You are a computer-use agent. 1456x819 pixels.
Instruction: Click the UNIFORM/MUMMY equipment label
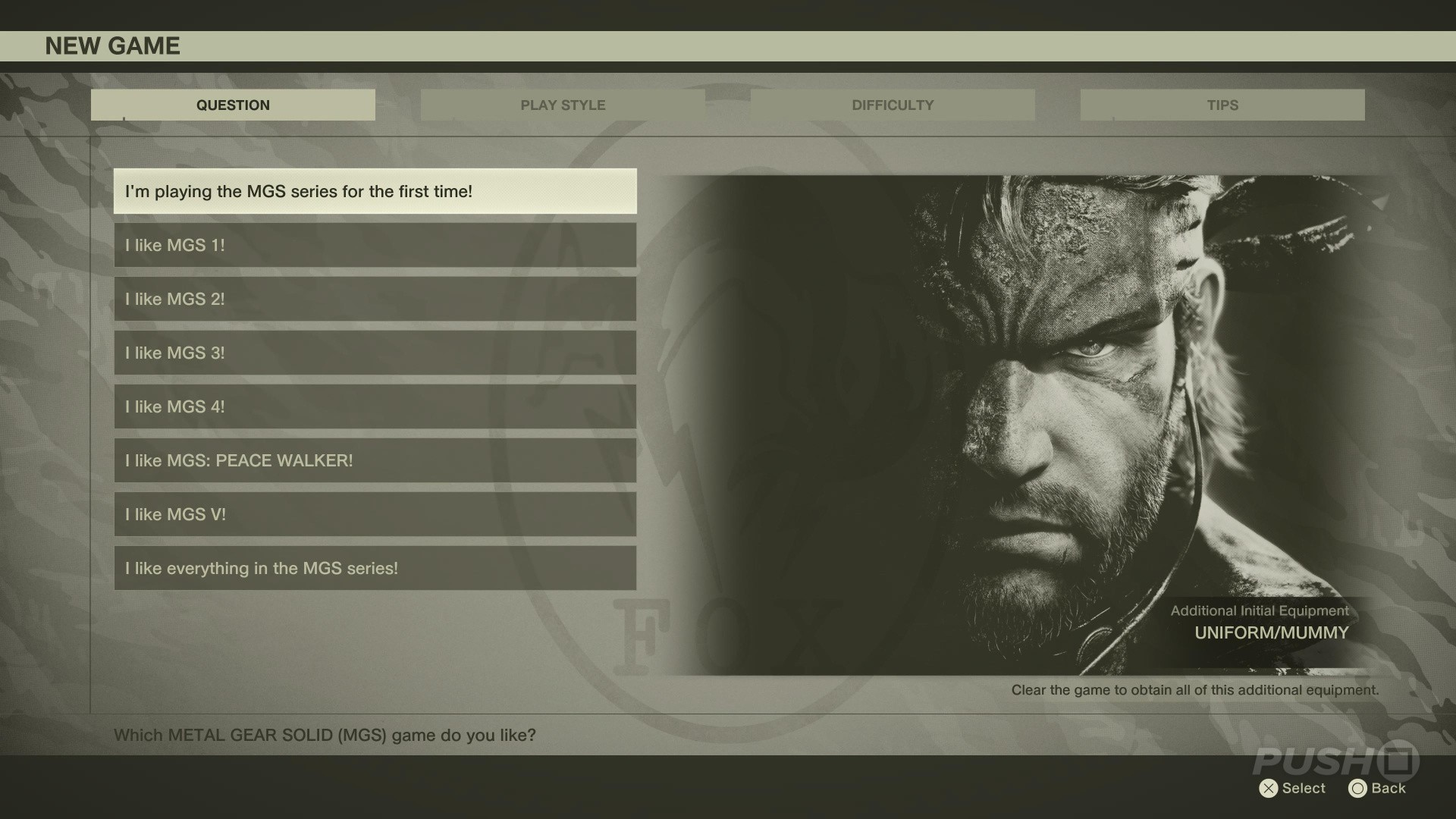click(1271, 633)
